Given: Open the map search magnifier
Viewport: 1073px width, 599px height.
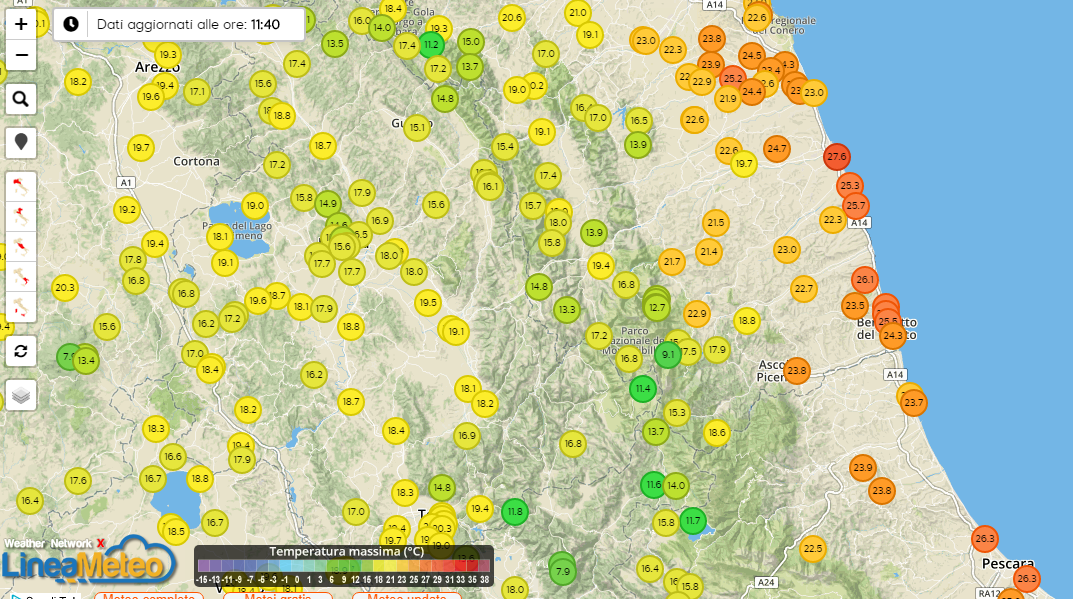Looking at the screenshot, I should [x=21, y=99].
